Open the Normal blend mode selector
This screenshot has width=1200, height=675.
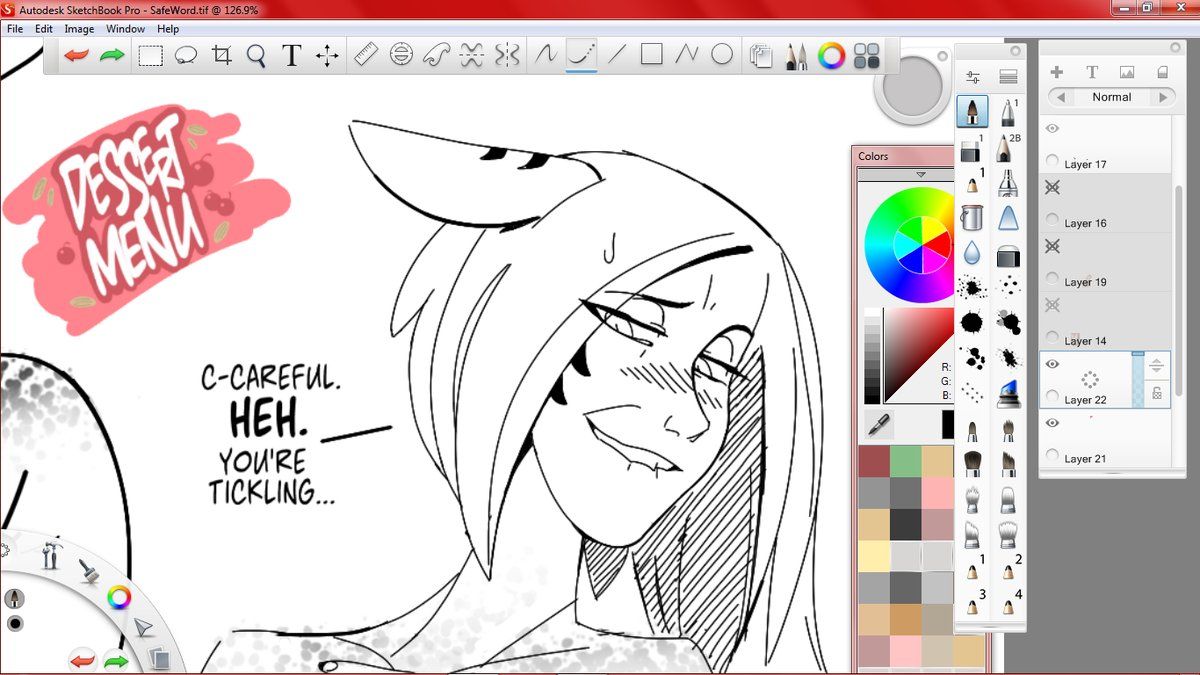click(x=1111, y=97)
